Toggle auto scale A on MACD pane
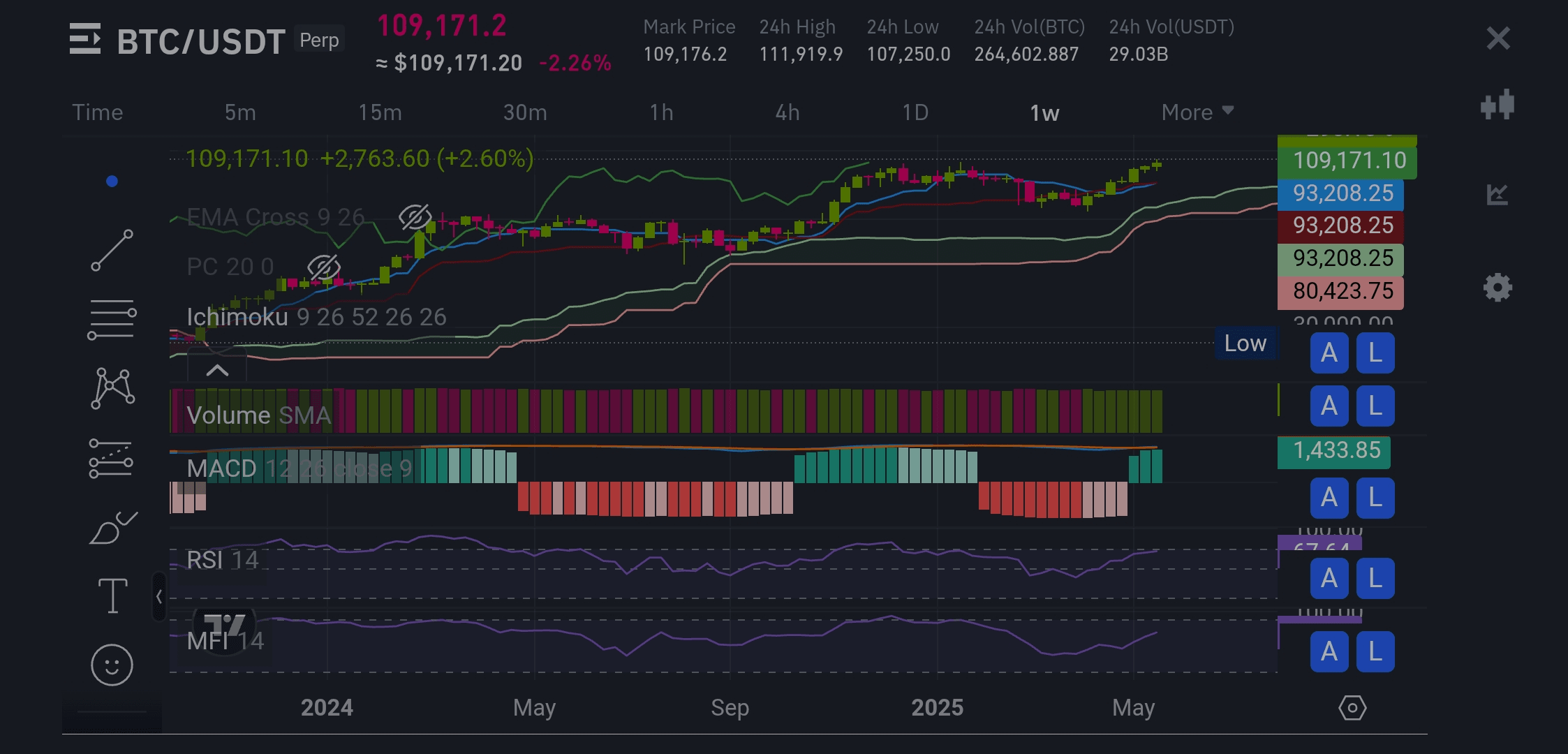 [x=1329, y=498]
